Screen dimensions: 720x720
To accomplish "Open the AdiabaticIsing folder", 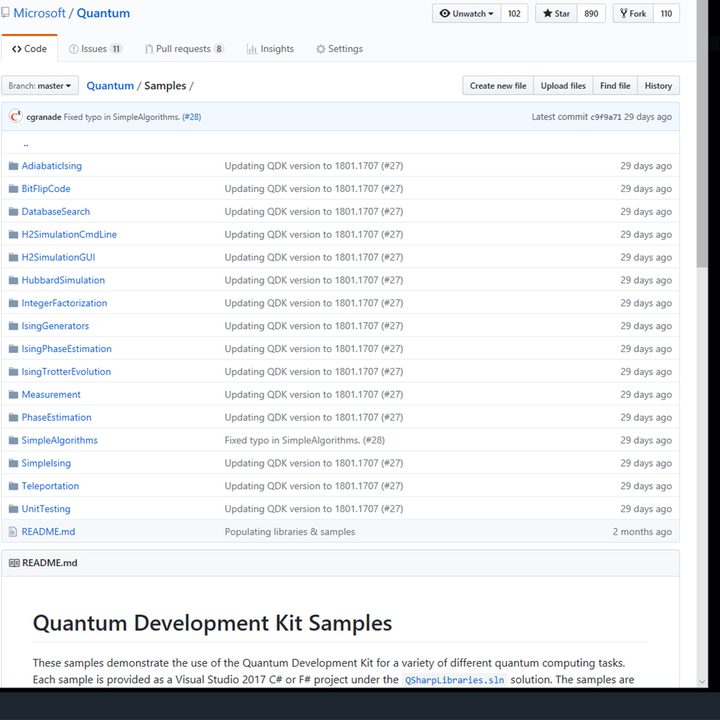I will 51,166.
